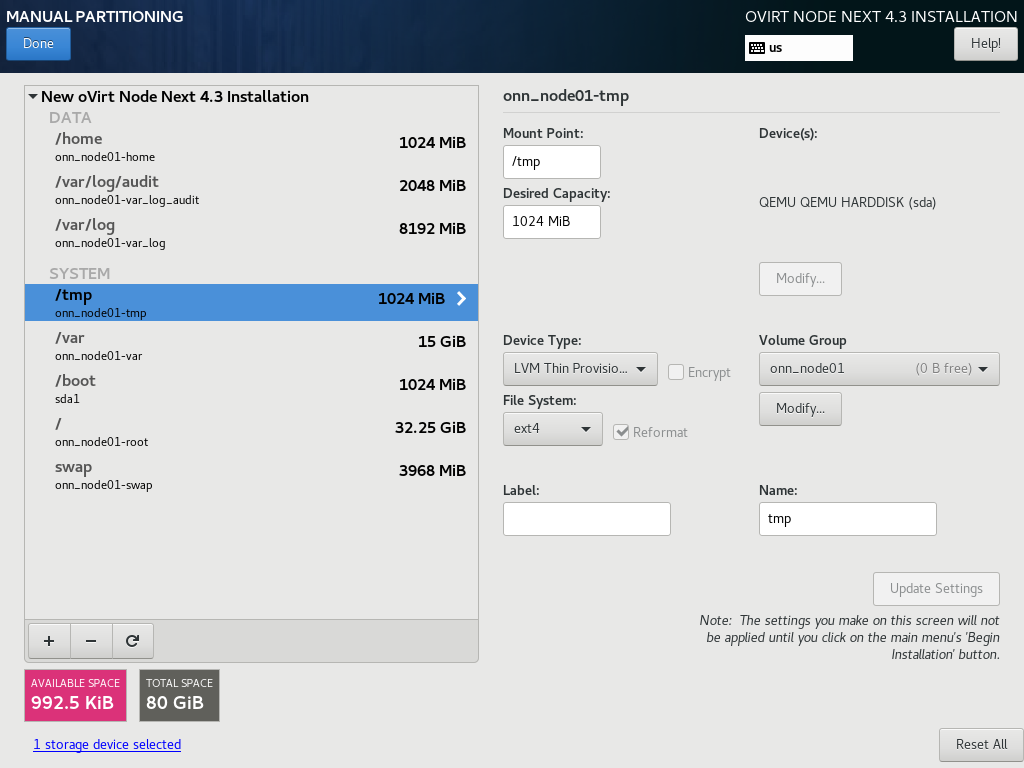Image resolution: width=1024 pixels, height=768 pixels.
Task: Click the 2048 MiB size value
Action: point(432,185)
